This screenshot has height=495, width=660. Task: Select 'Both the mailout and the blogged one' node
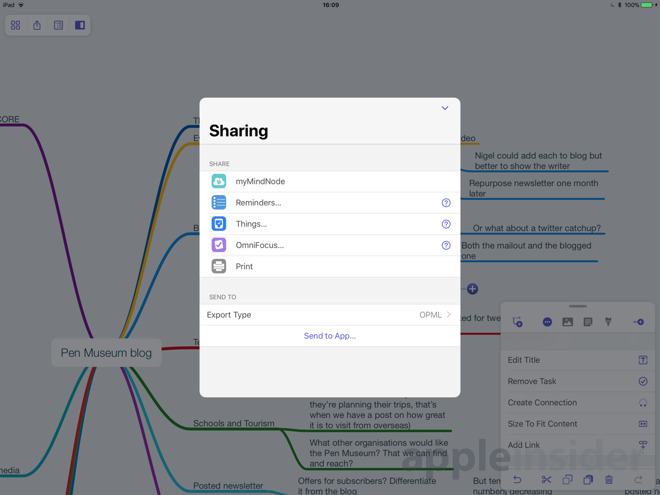[526, 251]
